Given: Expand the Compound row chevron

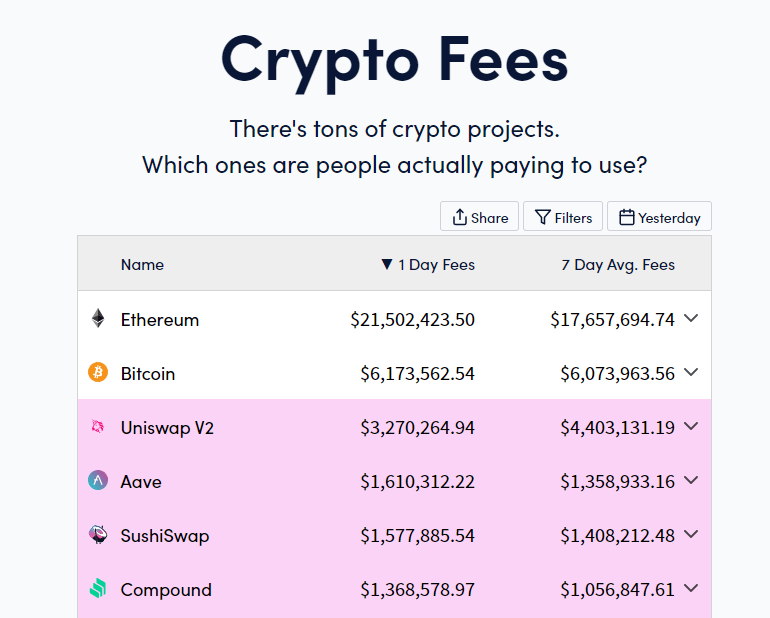Looking at the screenshot, I should point(691,589).
